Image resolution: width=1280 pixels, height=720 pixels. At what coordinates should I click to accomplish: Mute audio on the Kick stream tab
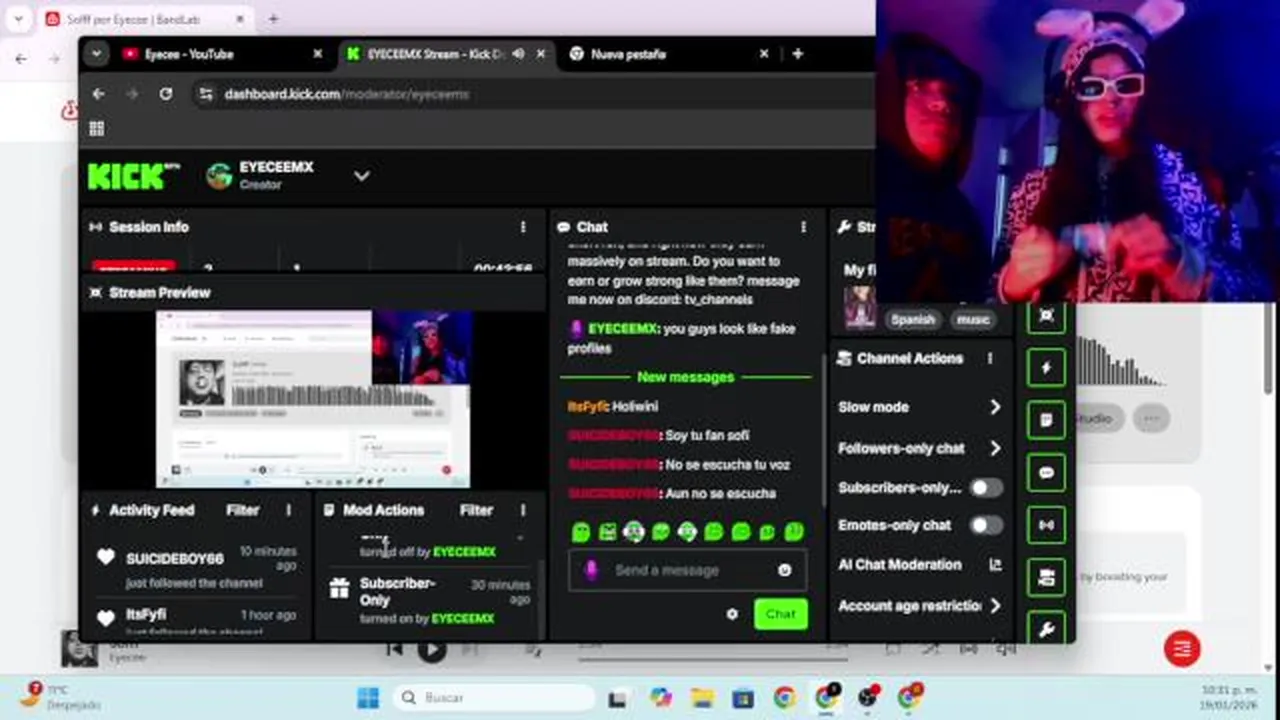tap(518, 54)
